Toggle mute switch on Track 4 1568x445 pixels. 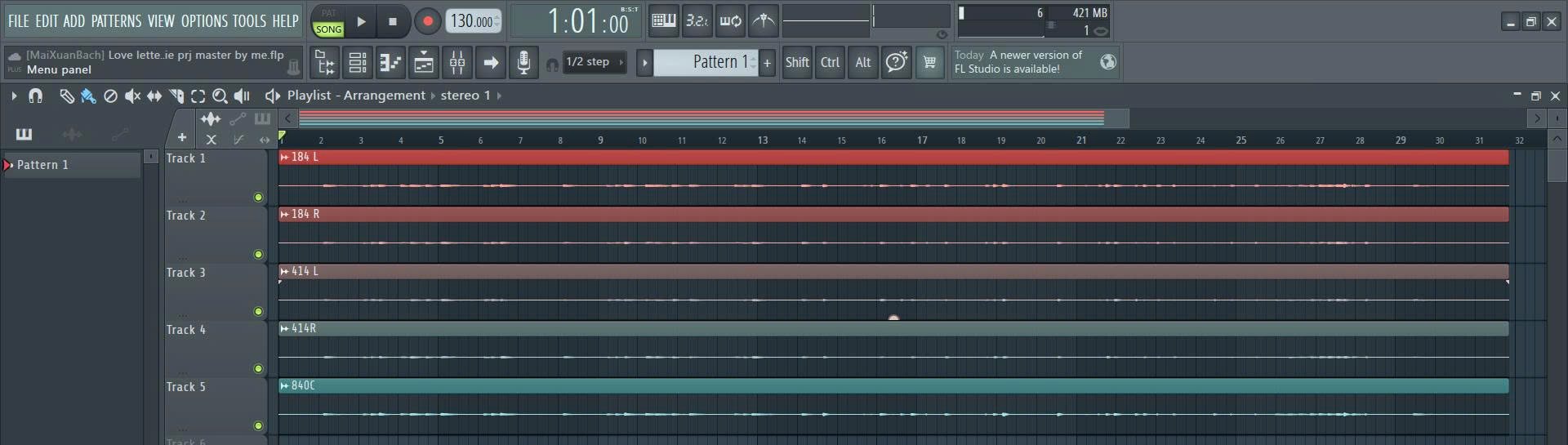258,368
